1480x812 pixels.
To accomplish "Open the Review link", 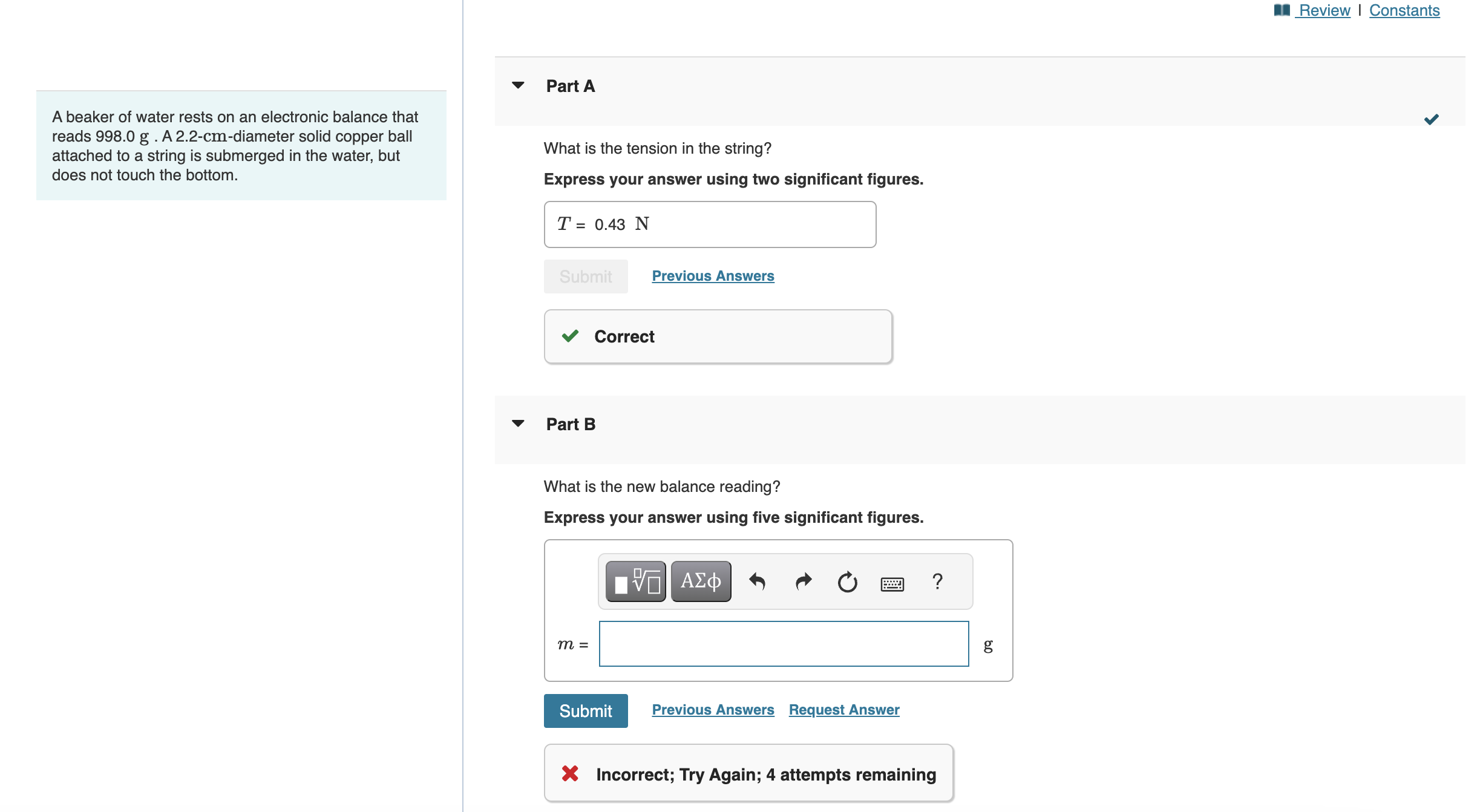I will [1324, 10].
